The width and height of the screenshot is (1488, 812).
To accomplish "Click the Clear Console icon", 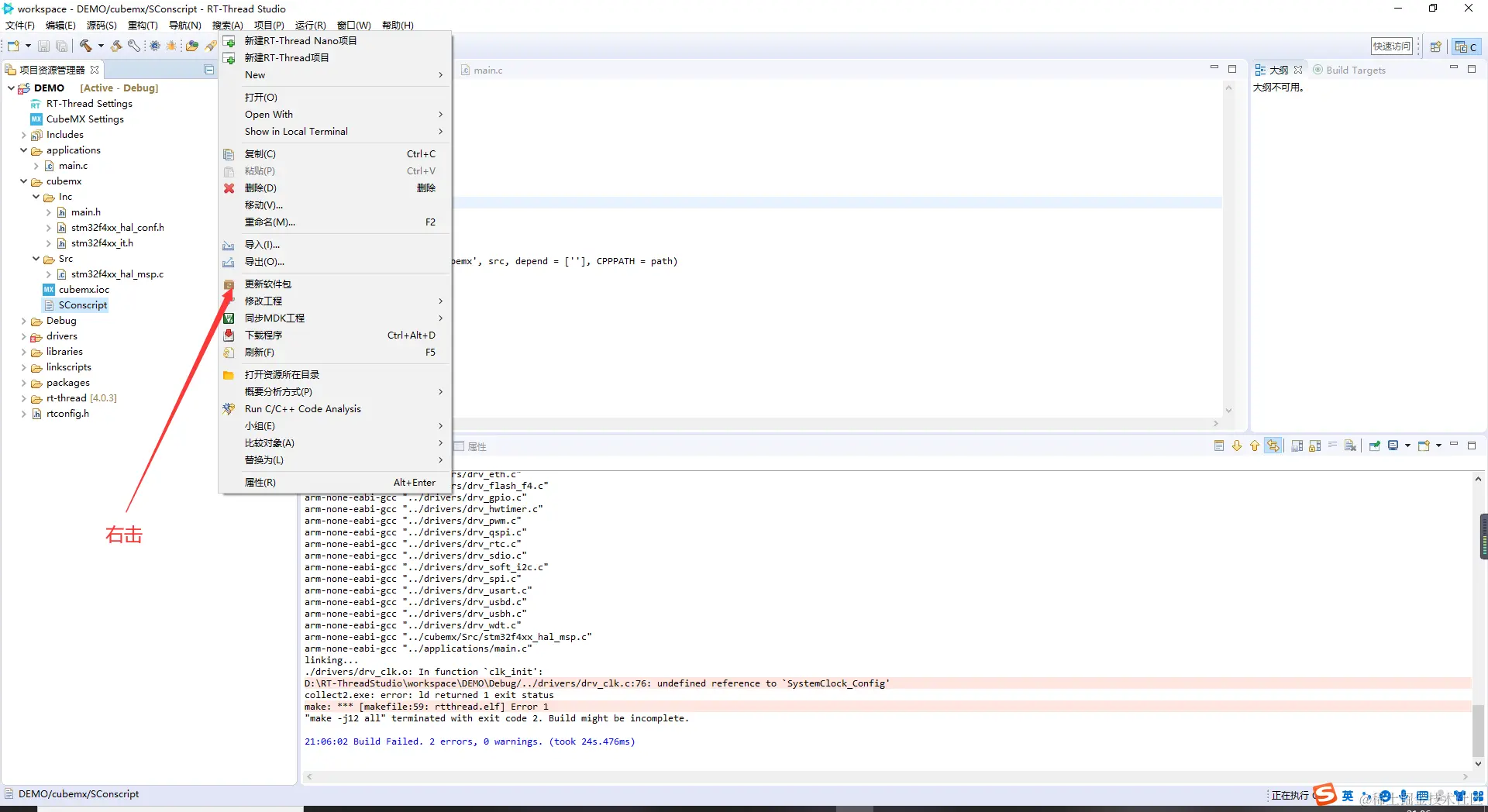I will [1351, 446].
